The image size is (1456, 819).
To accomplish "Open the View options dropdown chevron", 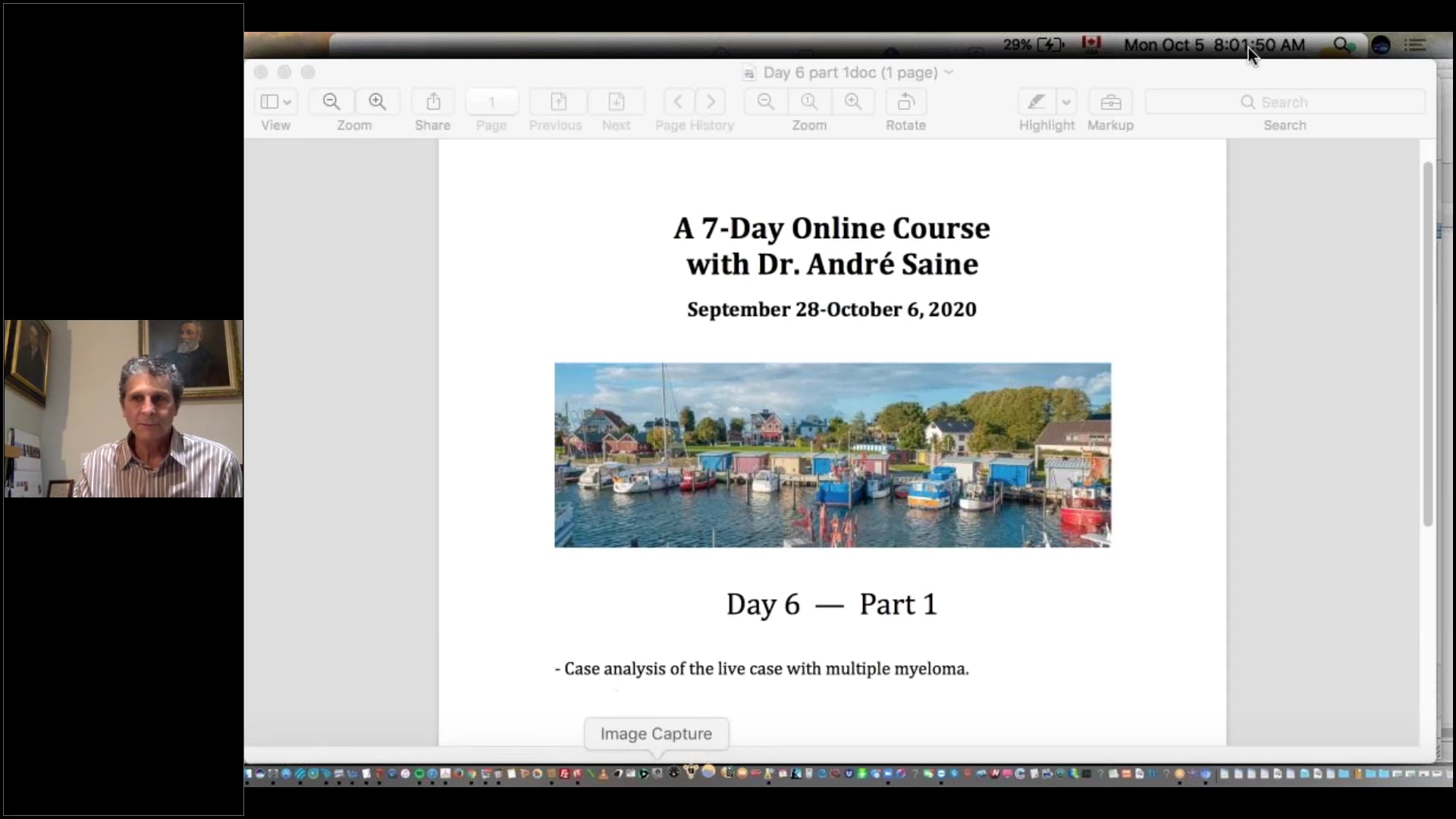I will [x=287, y=101].
